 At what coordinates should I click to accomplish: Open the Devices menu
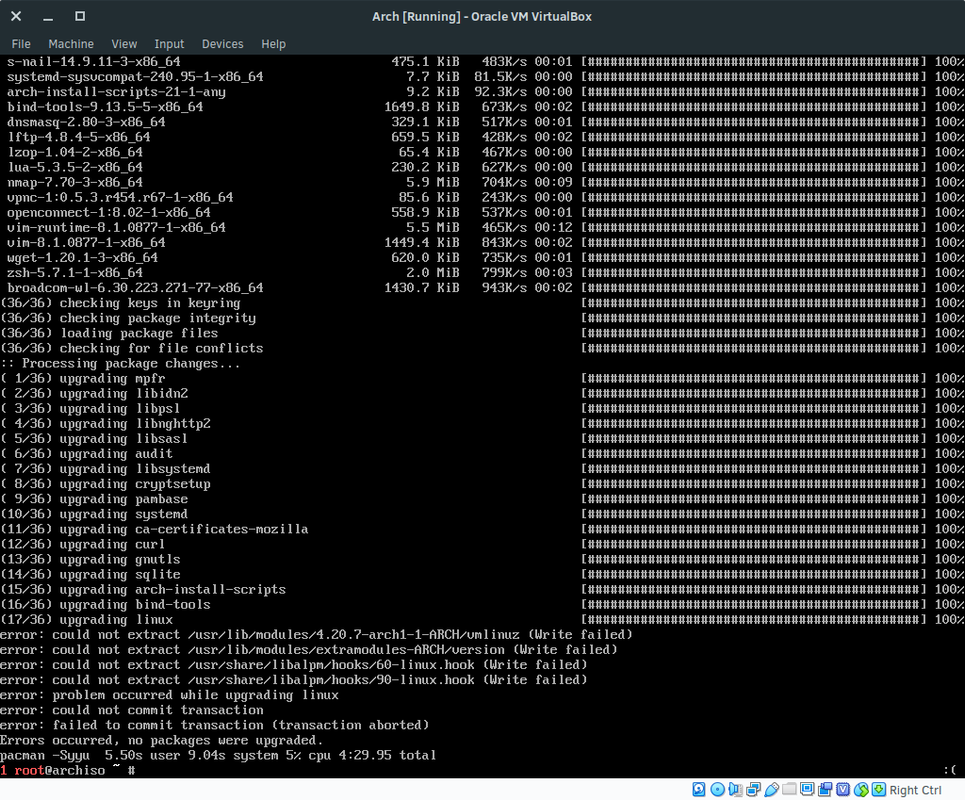coord(222,44)
